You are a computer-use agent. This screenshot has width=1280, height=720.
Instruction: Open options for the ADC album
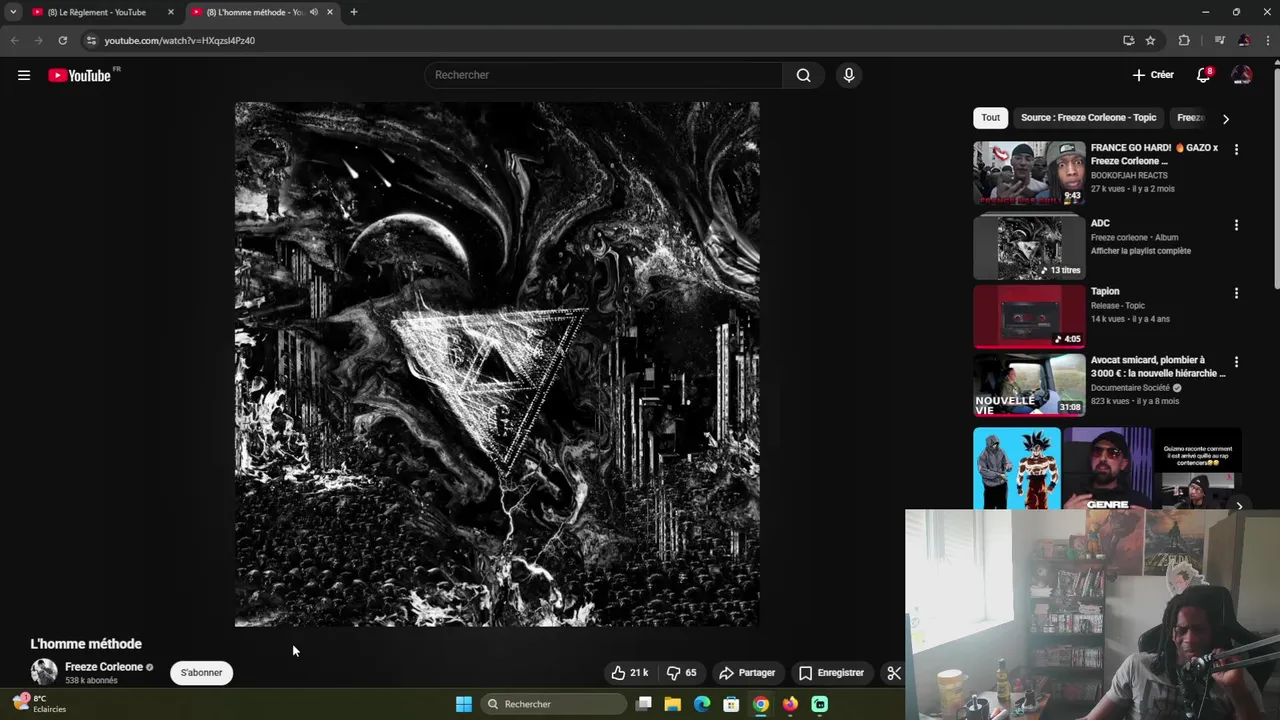pos(1236,225)
